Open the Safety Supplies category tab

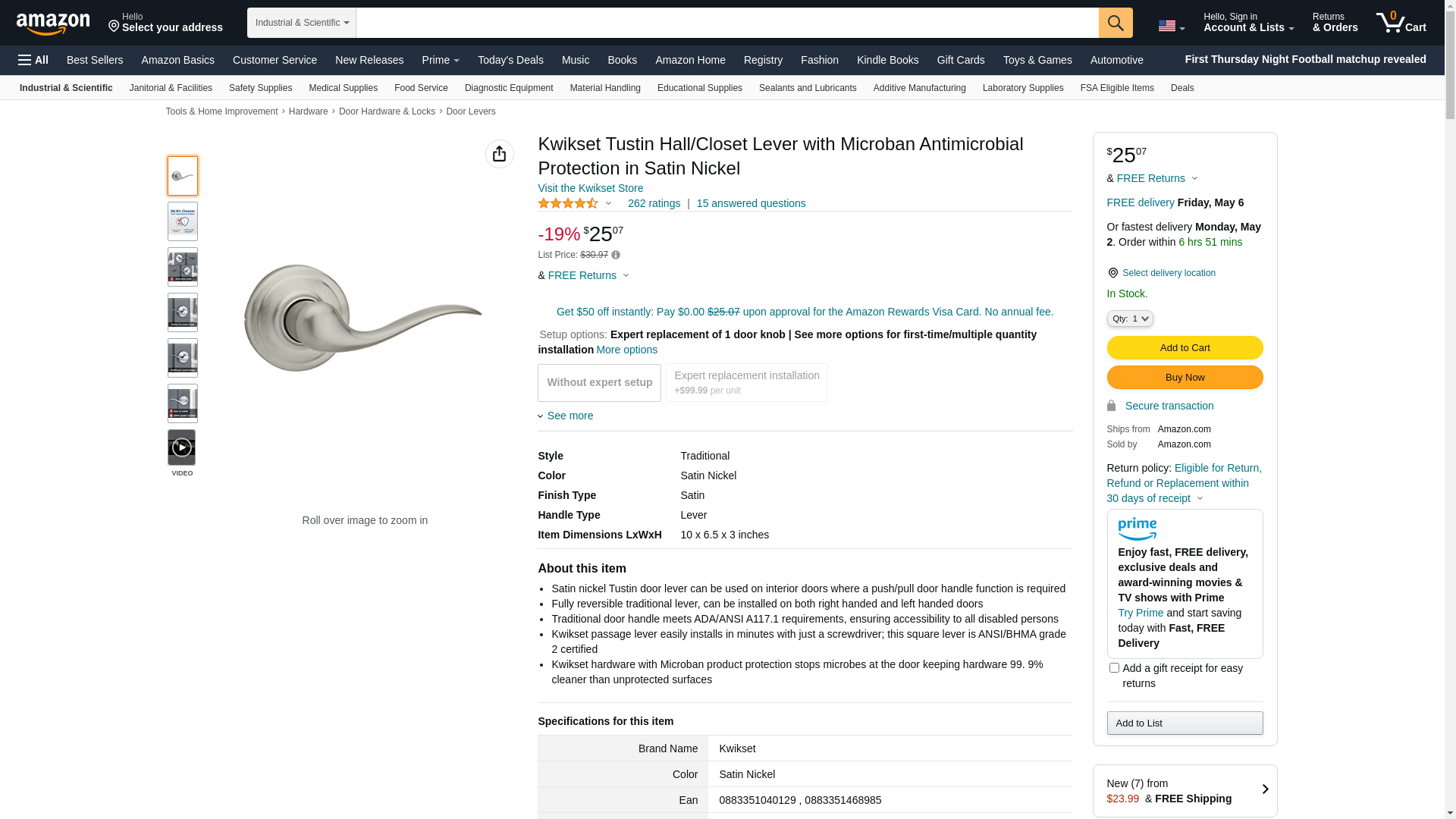260,88
